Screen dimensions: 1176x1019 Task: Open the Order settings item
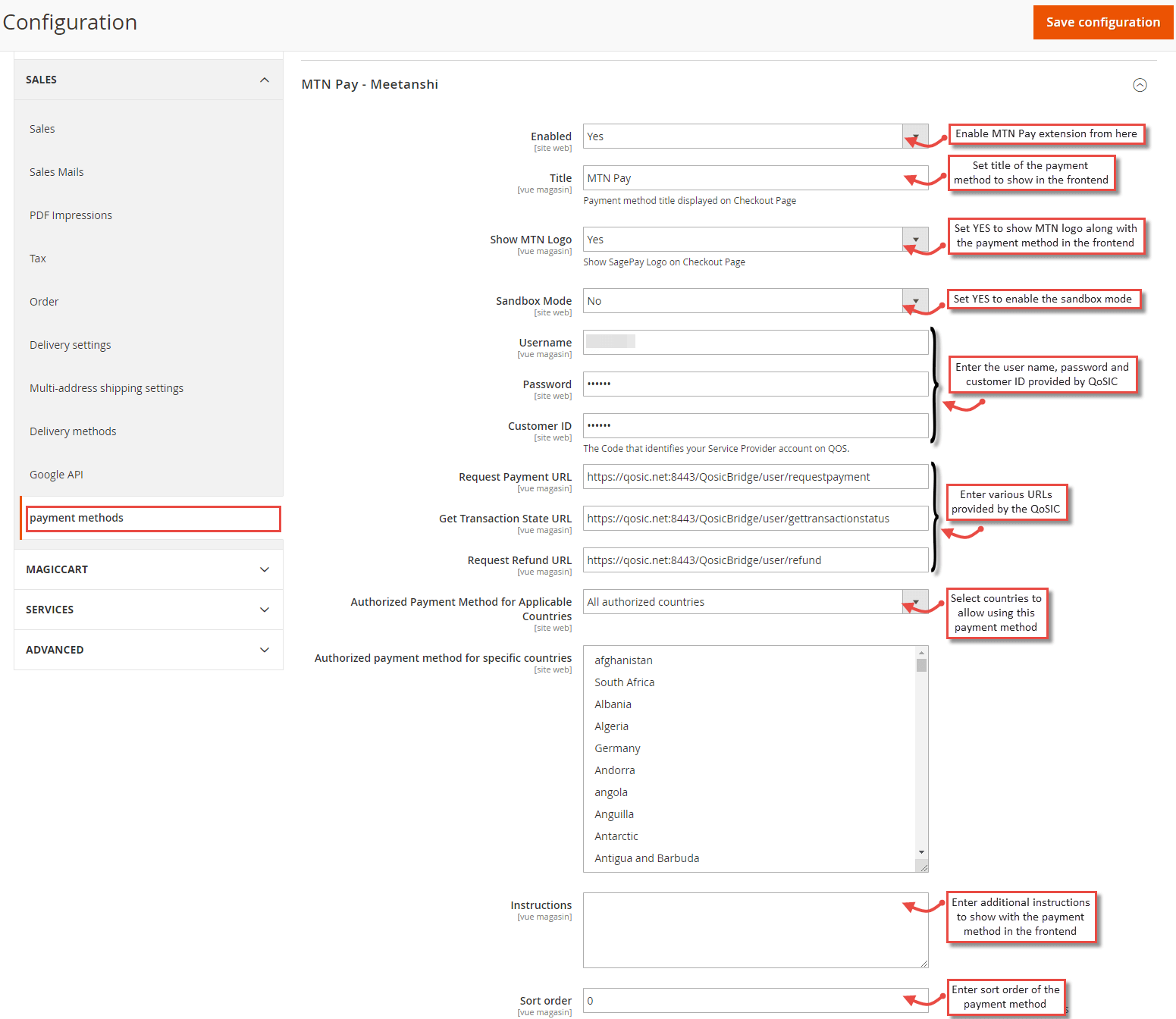[x=44, y=302]
